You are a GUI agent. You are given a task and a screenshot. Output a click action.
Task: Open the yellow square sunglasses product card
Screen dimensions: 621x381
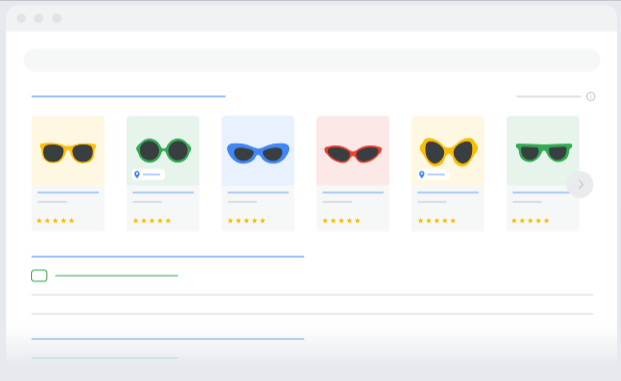[68, 173]
